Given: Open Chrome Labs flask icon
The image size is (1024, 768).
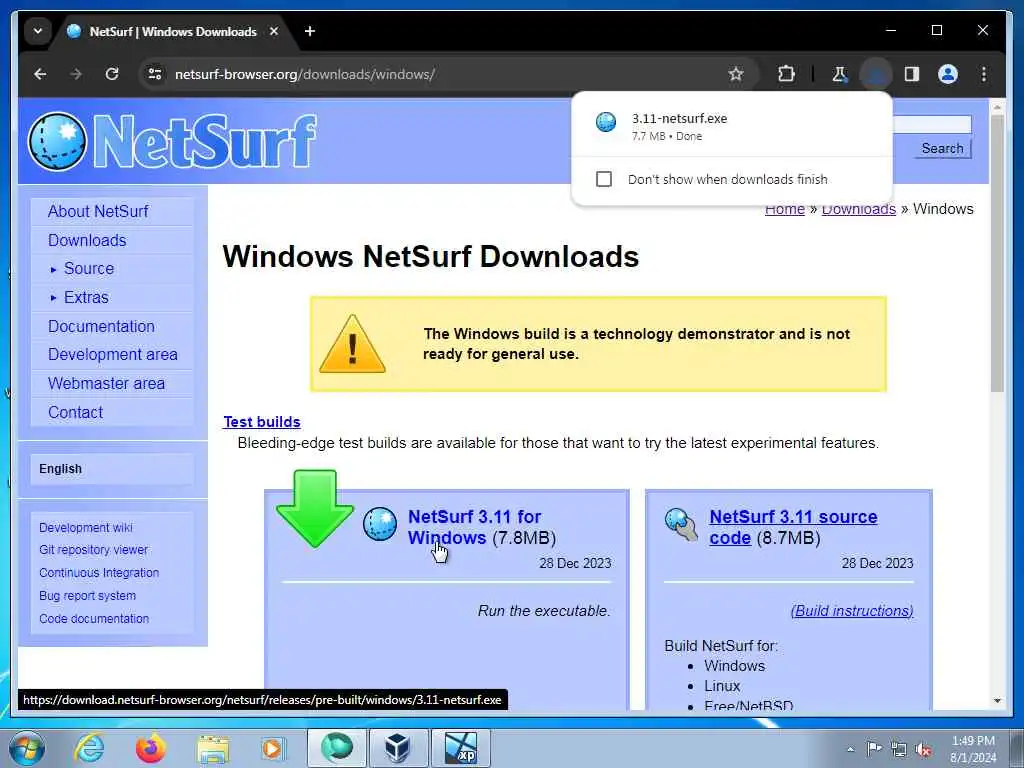Looking at the screenshot, I should 840,74.
